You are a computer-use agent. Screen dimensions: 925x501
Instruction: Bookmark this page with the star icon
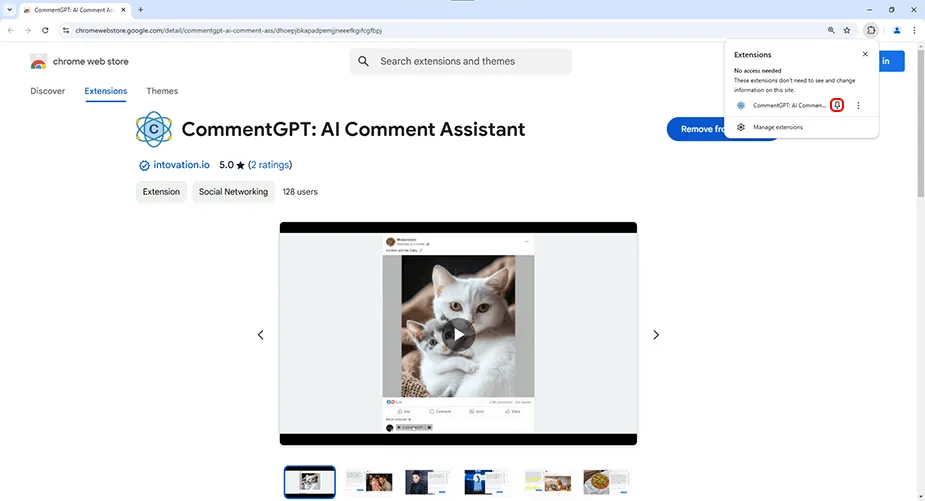click(x=847, y=30)
